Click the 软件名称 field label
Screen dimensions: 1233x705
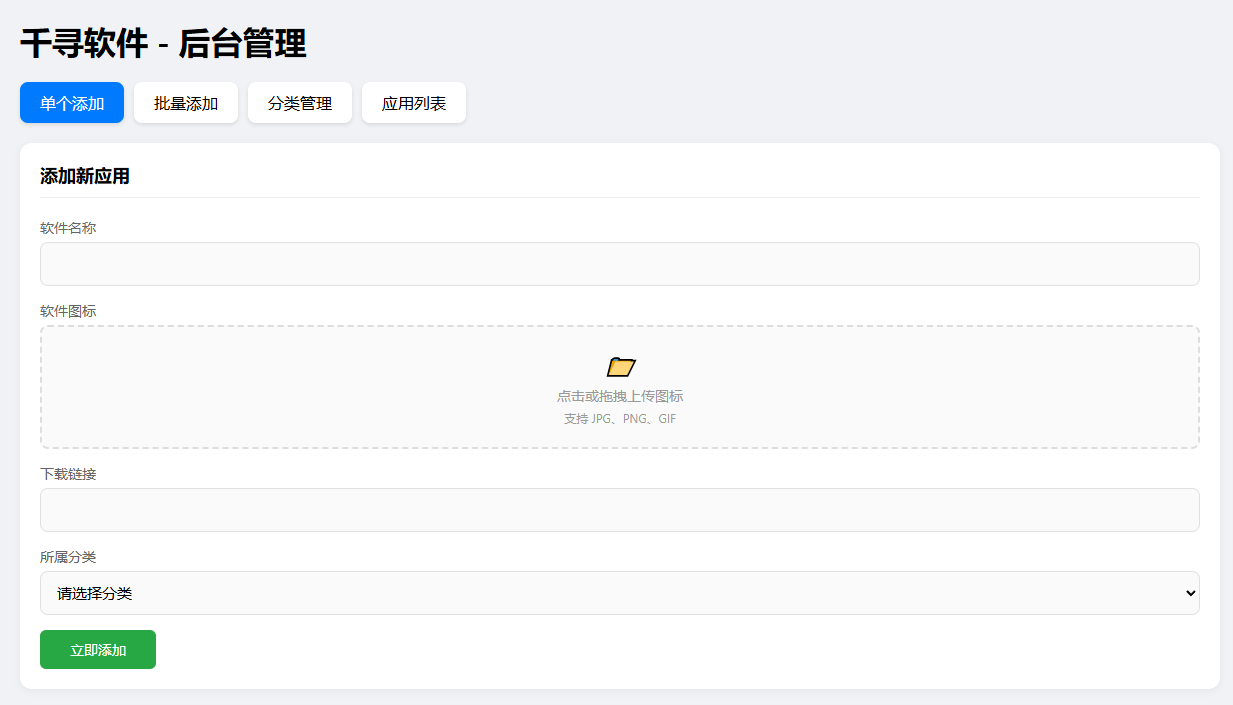click(68, 228)
